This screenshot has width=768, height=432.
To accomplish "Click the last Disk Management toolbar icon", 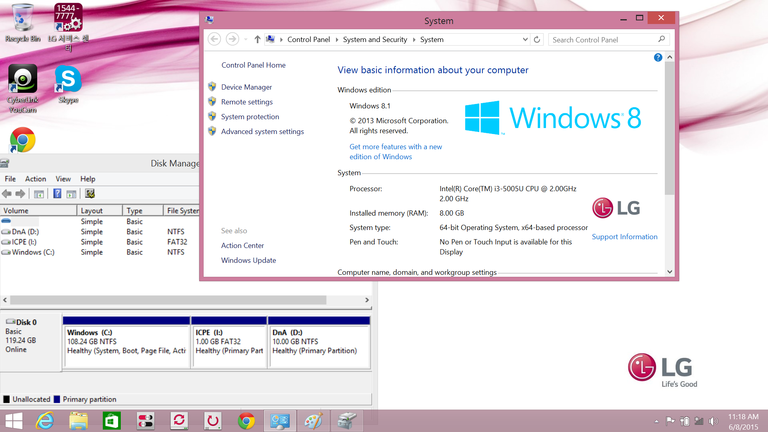I will [x=90, y=194].
